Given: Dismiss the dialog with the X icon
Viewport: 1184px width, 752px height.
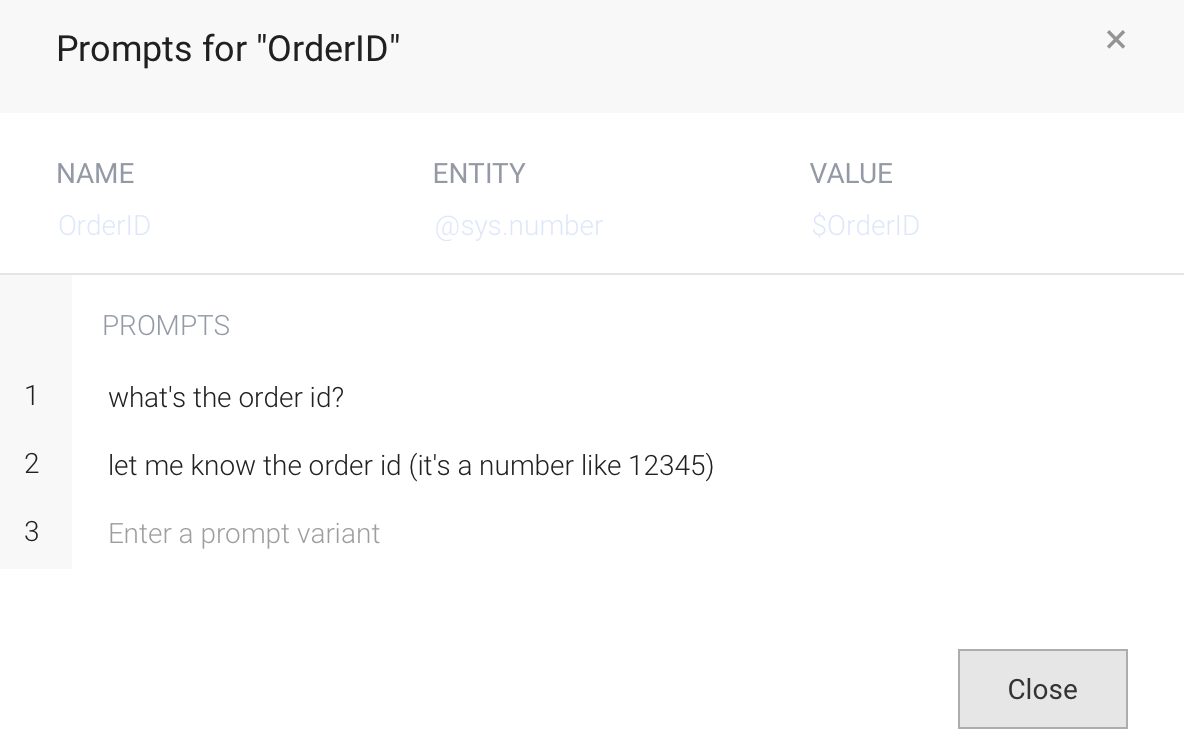Looking at the screenshot, I should 1115,40.
